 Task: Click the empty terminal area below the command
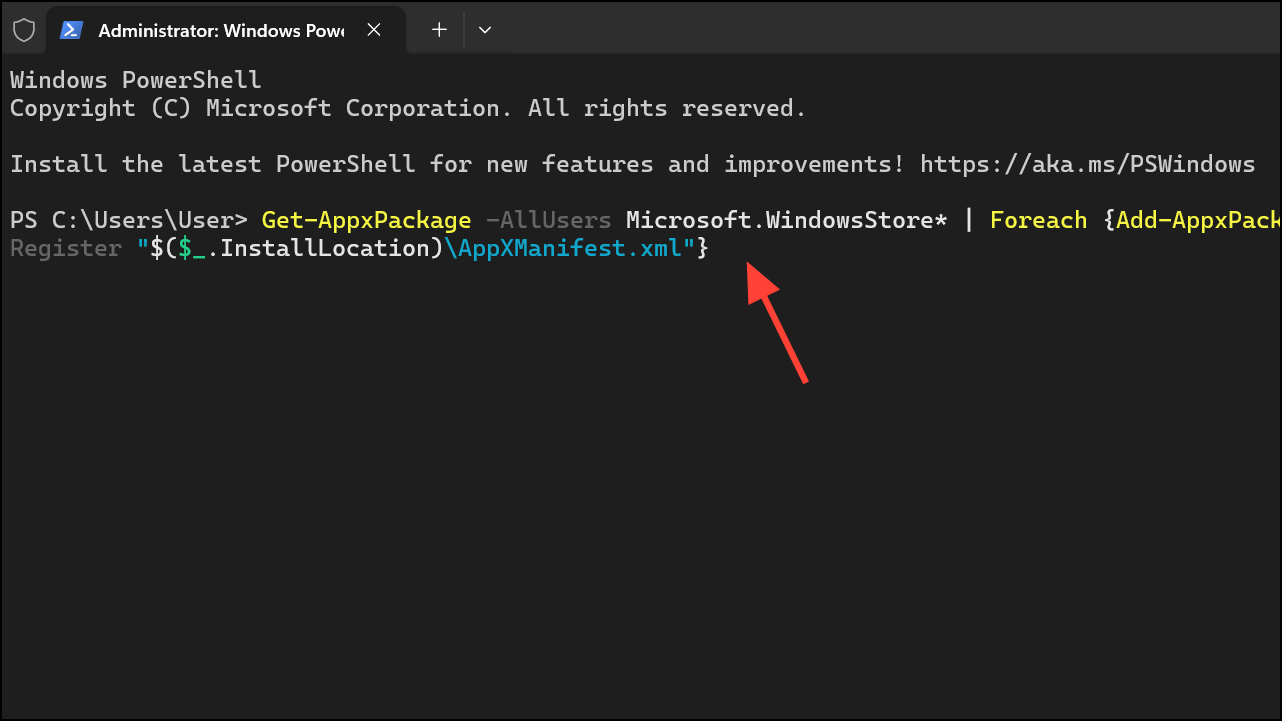[400, 500]
